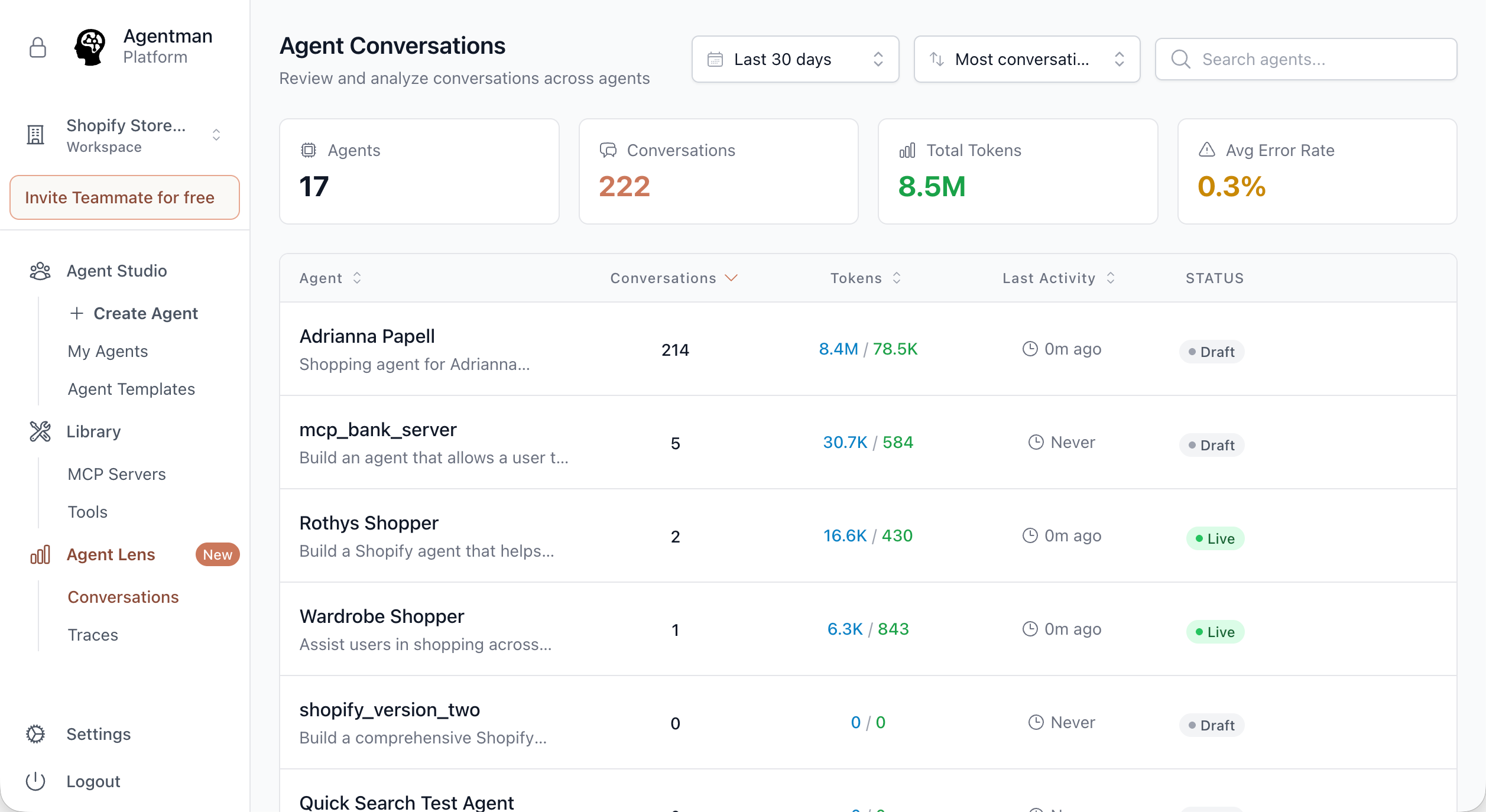Click the calendar icon in the date filter

(x=715, y=59)
